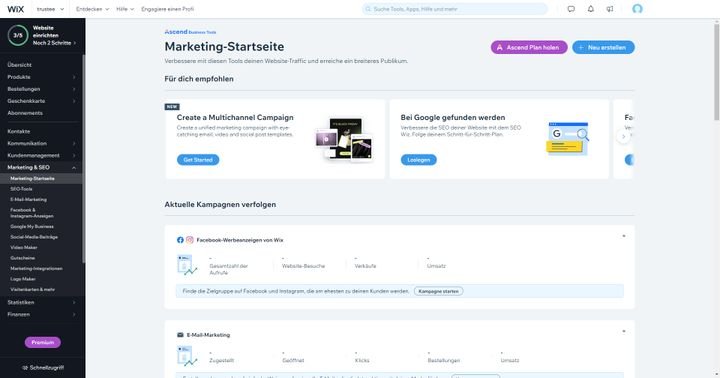720x378 pixels.
Task: Click the Google SEO illustration
Action: pyautogui.click(x=568, y=139)
